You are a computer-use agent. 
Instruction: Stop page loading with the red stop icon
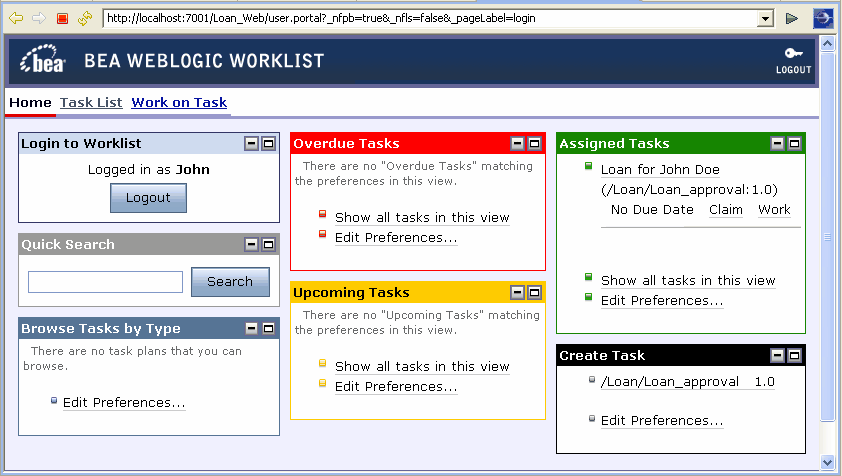click(x=62, y=19)
